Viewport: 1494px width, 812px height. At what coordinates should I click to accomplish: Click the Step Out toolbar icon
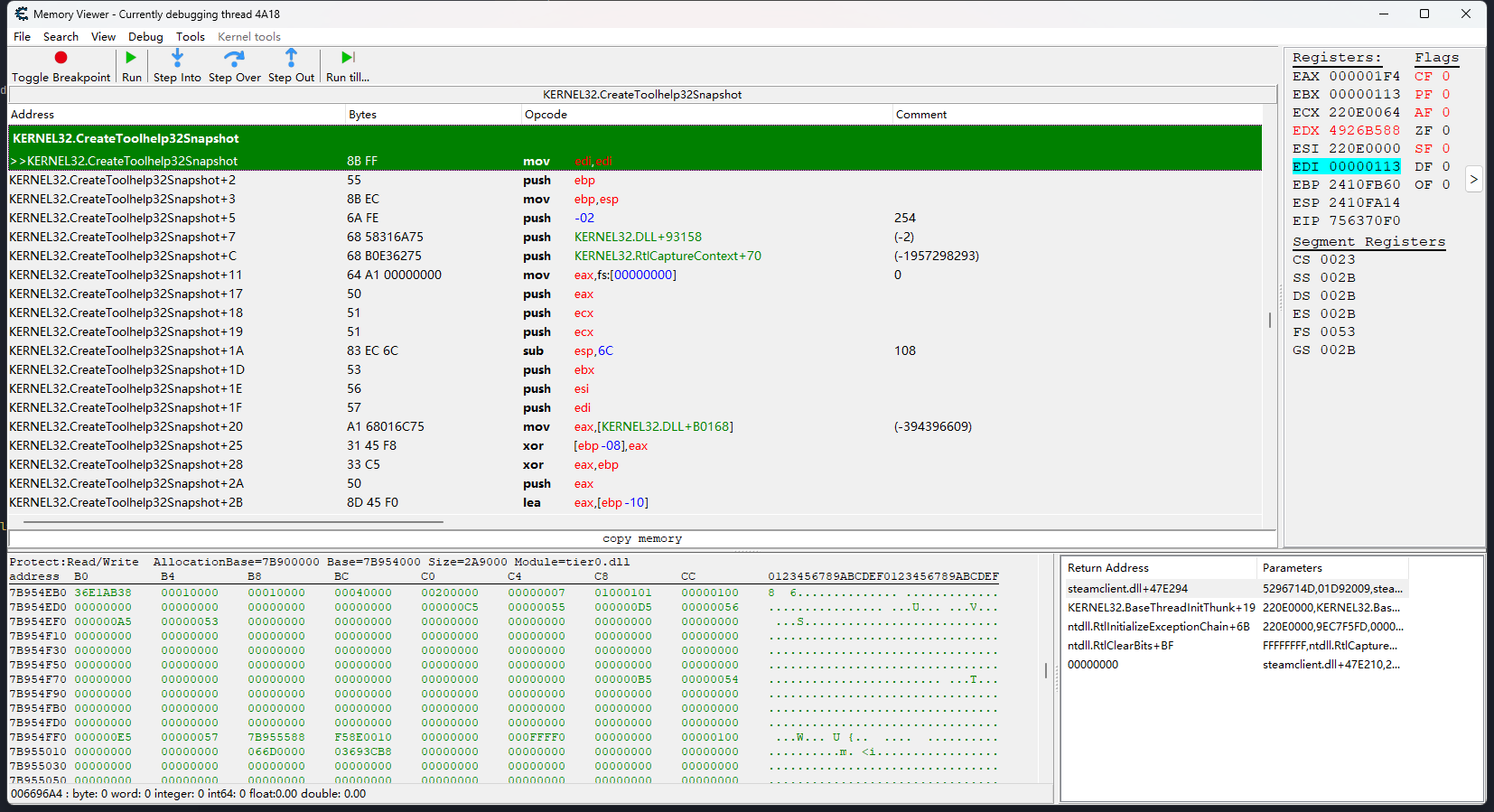tap(291, 58)
